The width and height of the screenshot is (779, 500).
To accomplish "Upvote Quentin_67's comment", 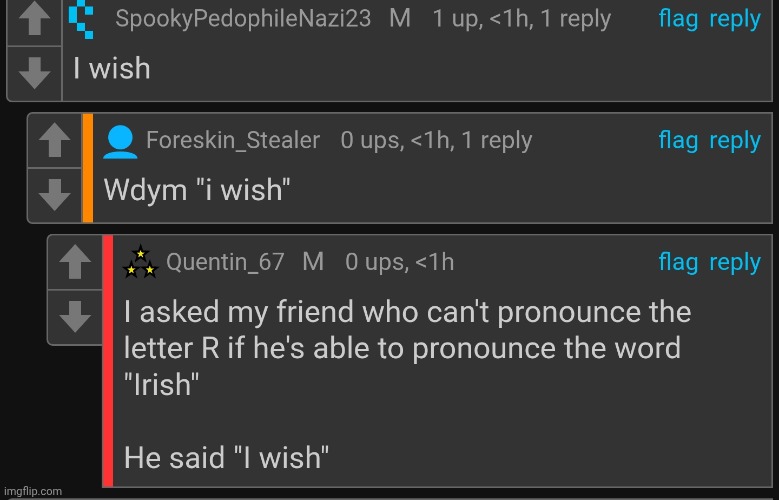I will coord(74,265).
